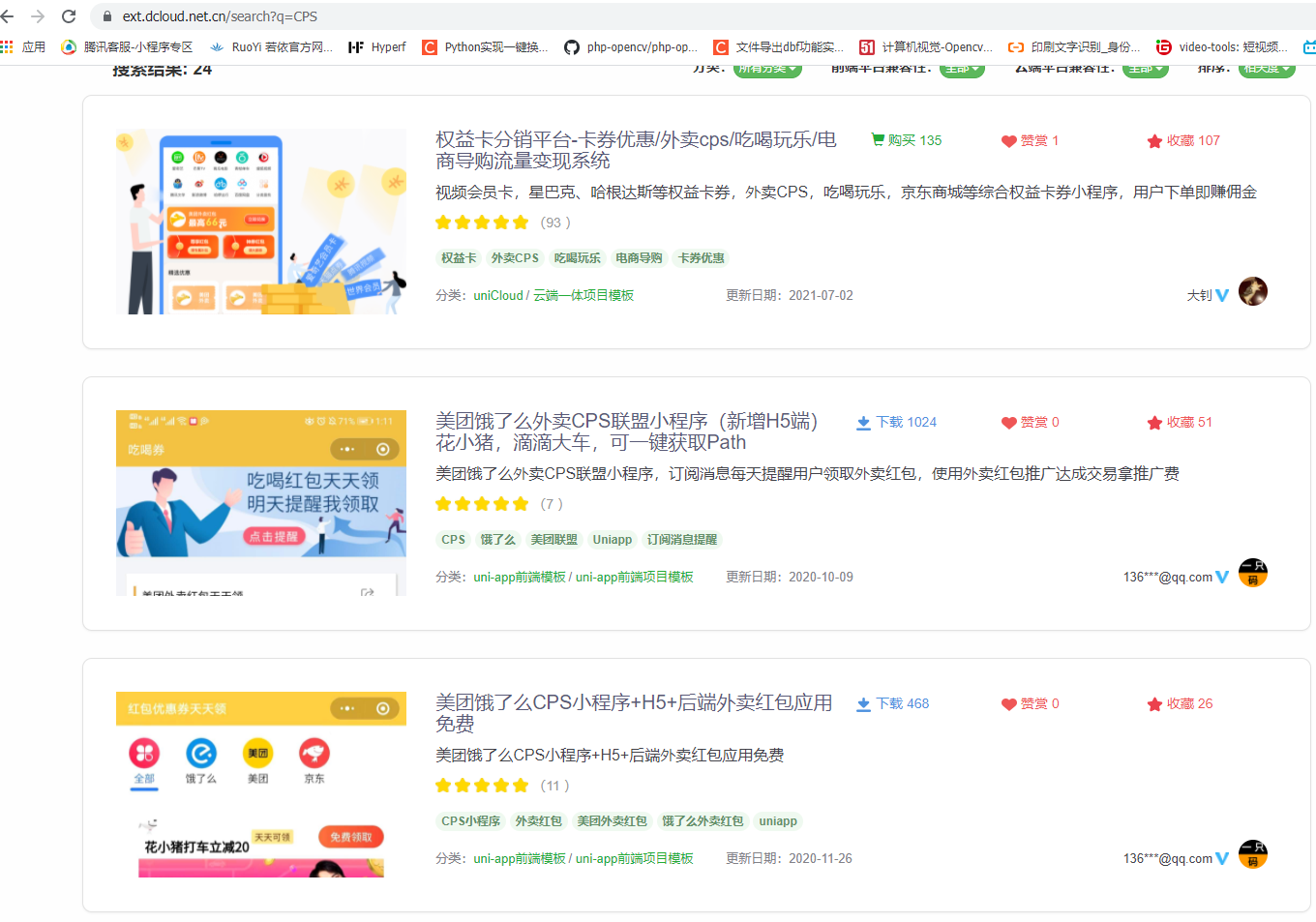Image resolution: width=1316 pixels, height=922 pixels.
Task: Select the 吃喝玩乐 tag
Action: (x=578, y=258)
